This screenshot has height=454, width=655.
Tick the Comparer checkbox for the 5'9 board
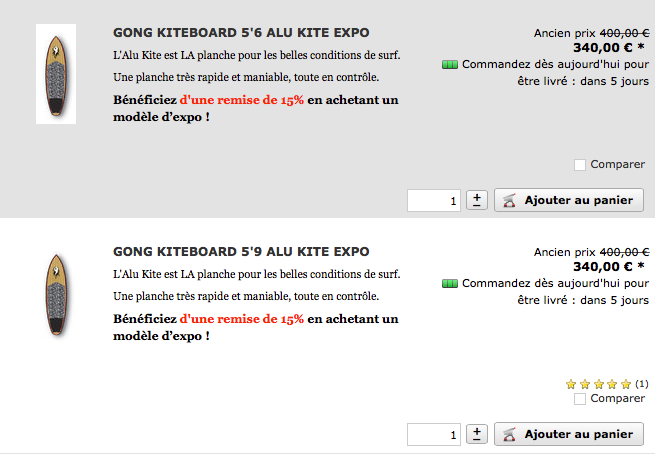tap(580, 399)
